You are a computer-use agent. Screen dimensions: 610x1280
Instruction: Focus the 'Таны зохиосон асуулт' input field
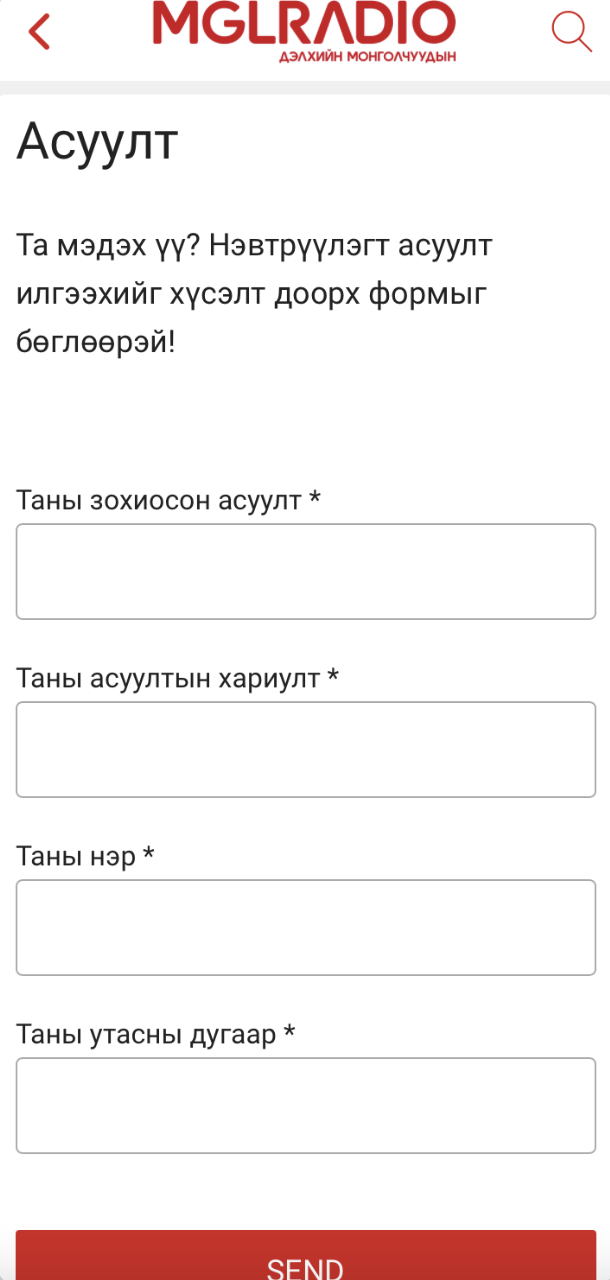click(305, 571)
